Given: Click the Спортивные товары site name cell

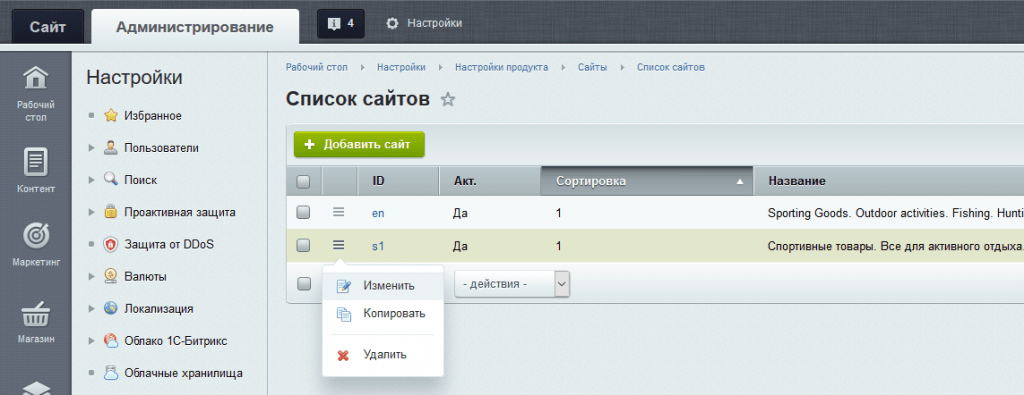Looking at the screenshot, I should [895, 246].
